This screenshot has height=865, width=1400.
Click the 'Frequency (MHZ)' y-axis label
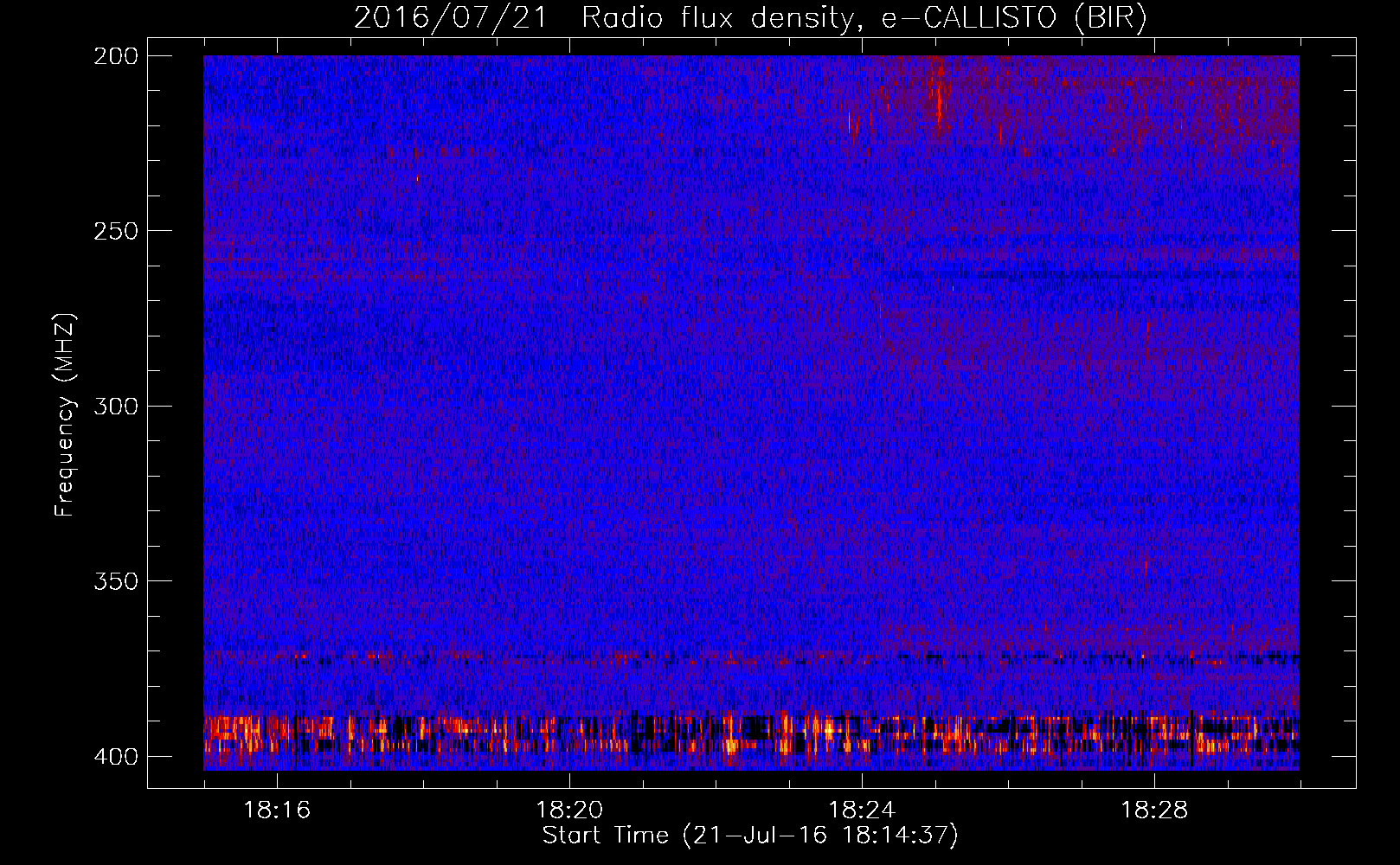[x=65, y=415]
